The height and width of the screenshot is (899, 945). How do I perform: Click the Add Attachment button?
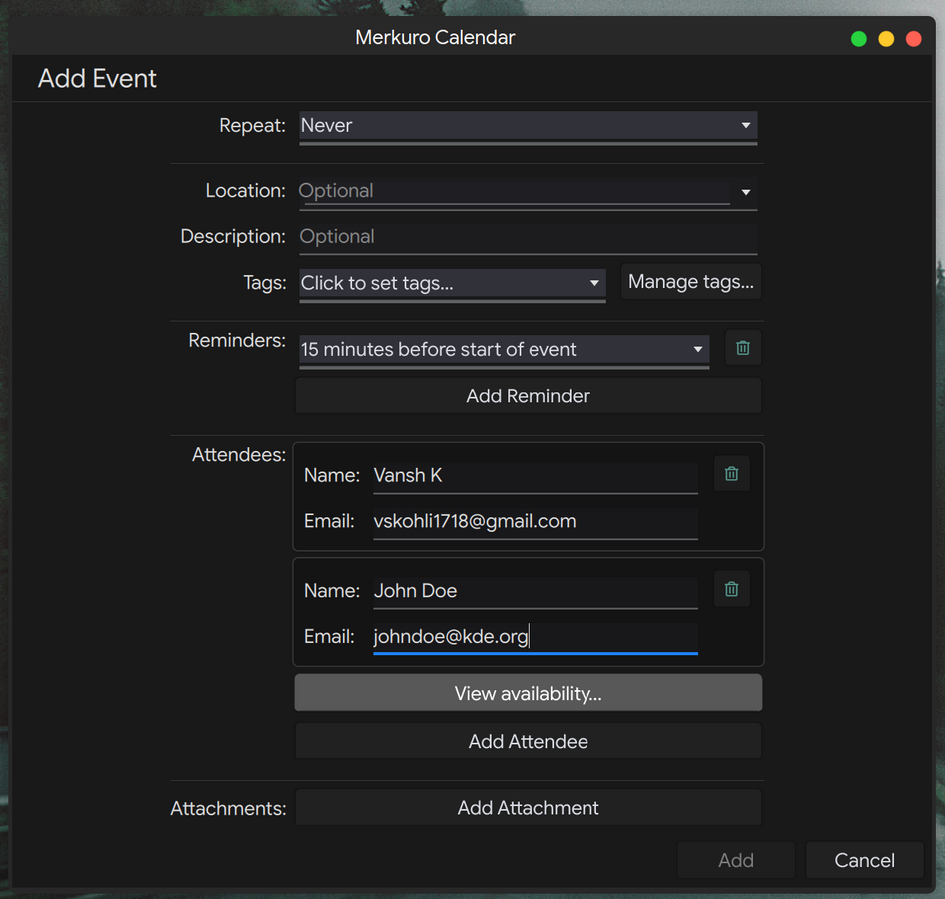[x=528, y=808]
